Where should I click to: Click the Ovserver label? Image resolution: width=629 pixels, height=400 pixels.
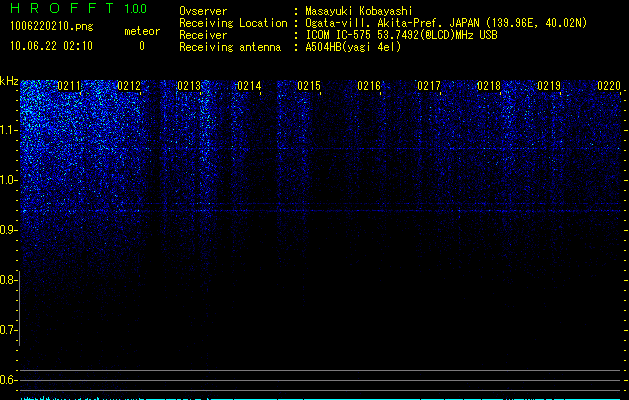click(203, 11)
